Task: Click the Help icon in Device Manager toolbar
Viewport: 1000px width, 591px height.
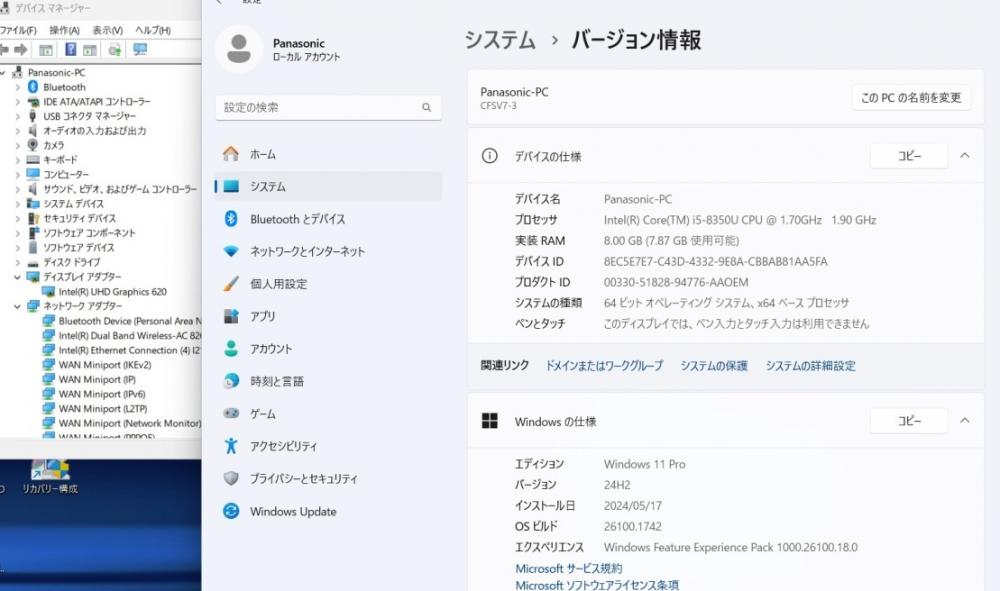Action: pyautogui.click(x=71, y=50)
